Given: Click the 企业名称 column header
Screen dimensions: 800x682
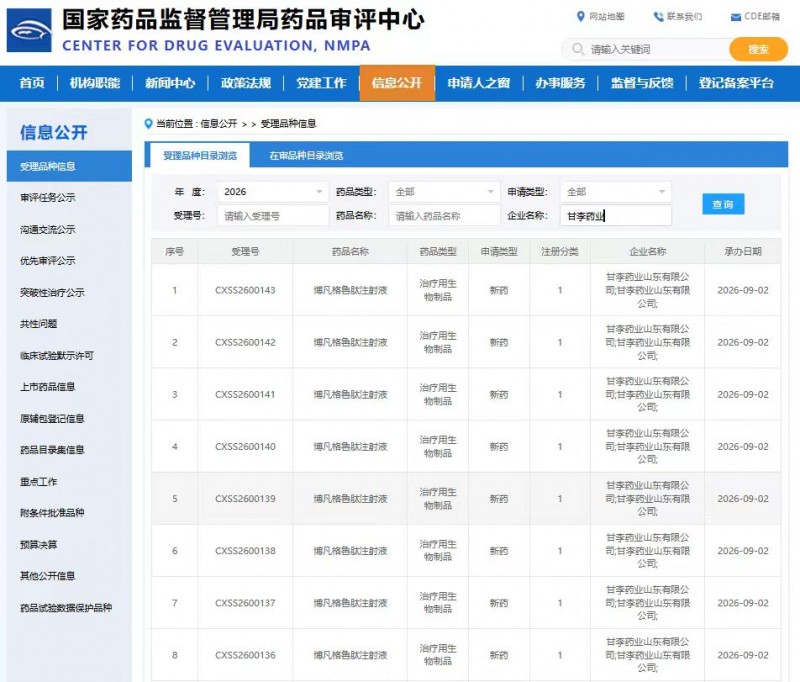Looking at the screenshot, I should [x=648, y=251].
